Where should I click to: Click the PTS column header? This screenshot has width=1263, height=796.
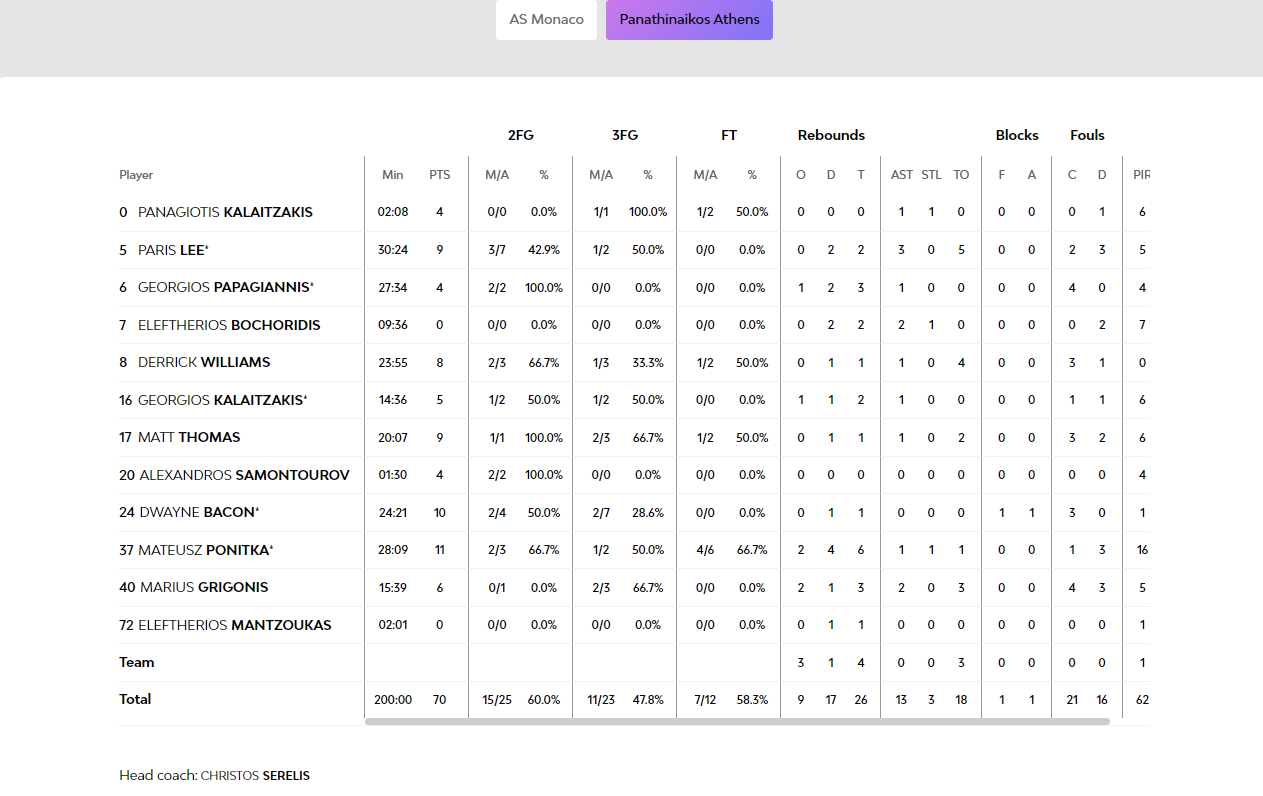pos(440,175)
